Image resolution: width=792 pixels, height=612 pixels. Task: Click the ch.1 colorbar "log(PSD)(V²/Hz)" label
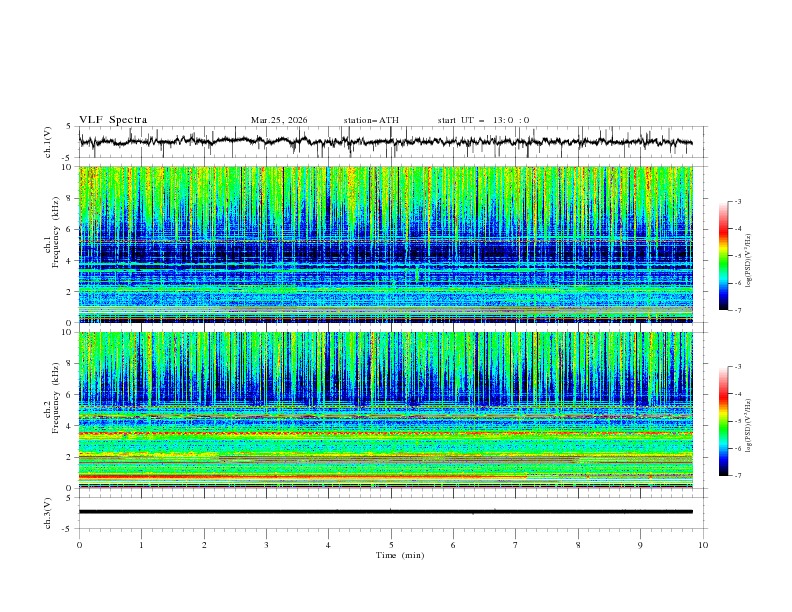coord(749,261)
